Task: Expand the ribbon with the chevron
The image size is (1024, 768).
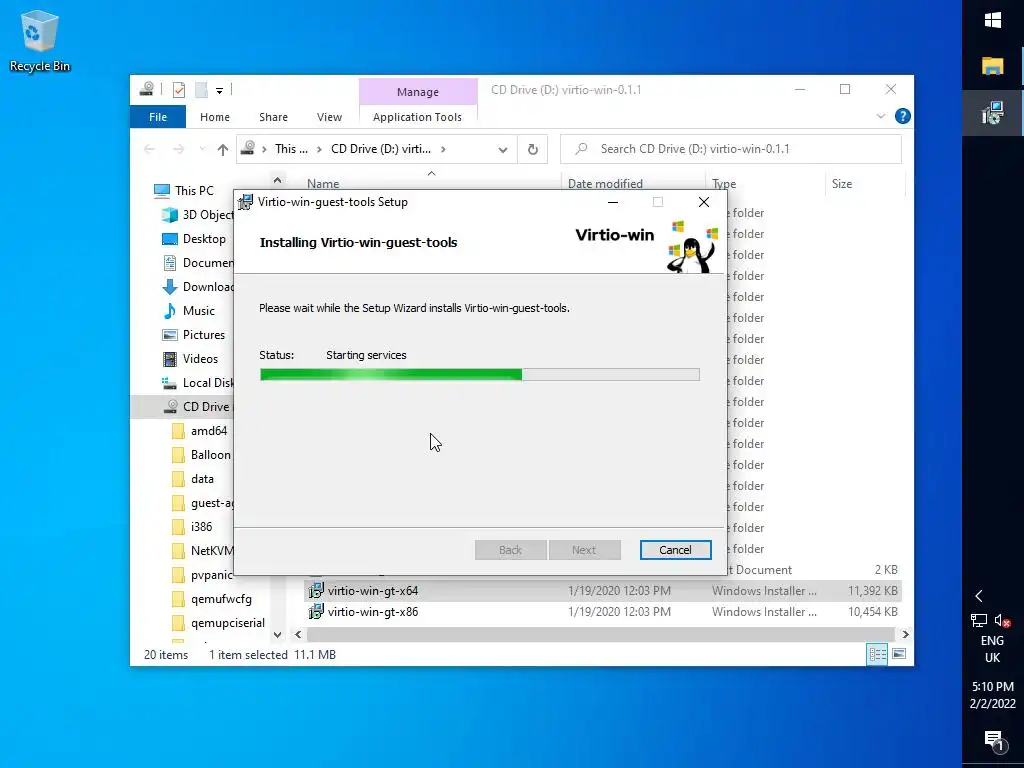Action: 880,116
